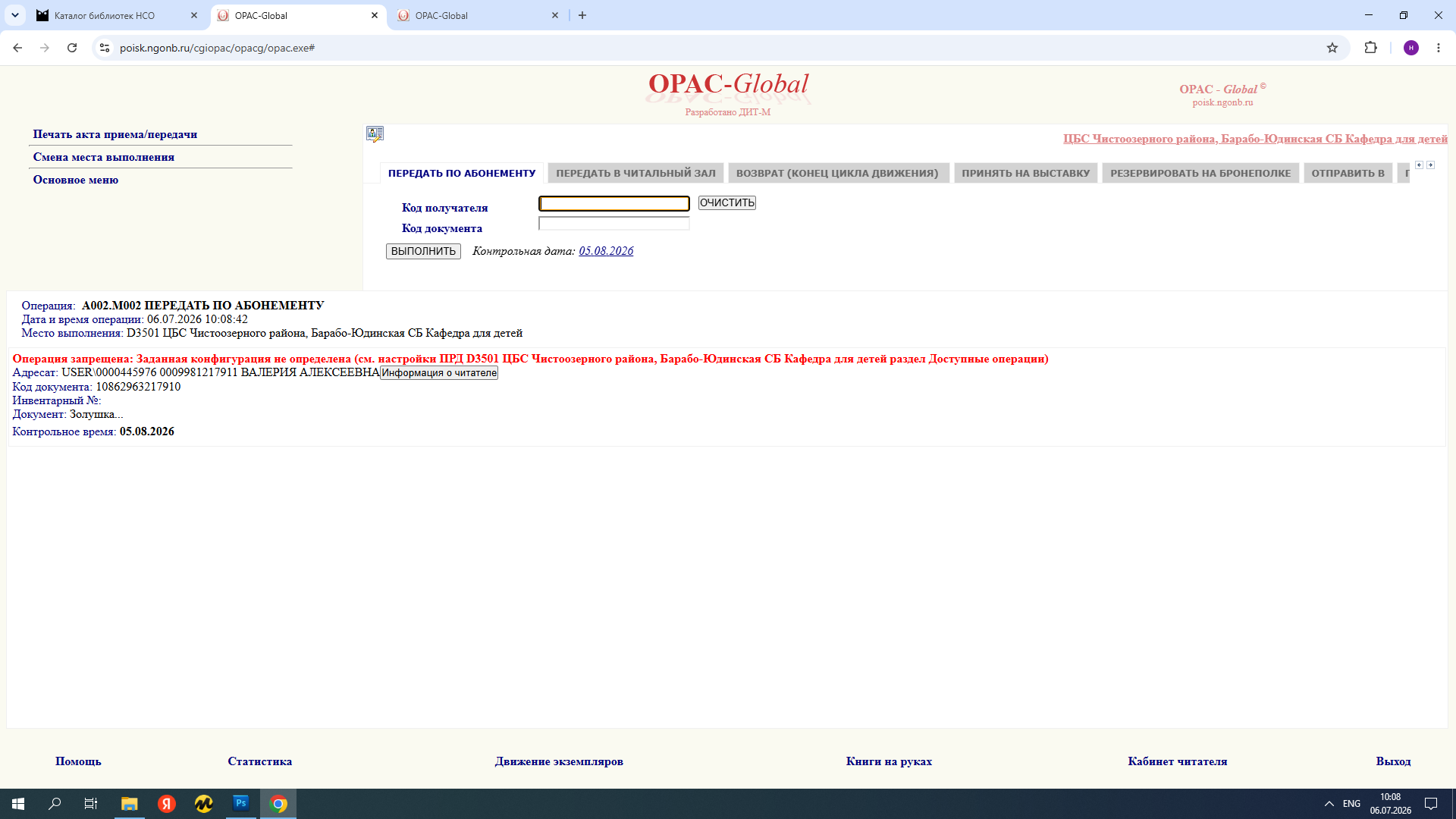
Task: Open РЕЗЕРВИРОВАТЬ НА БРОНЕПОЛКЕ tab
Action: point(1200,173)
